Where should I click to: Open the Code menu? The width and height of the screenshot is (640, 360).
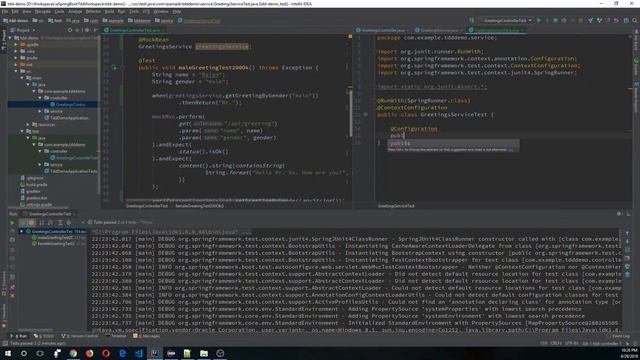[59, 11]
